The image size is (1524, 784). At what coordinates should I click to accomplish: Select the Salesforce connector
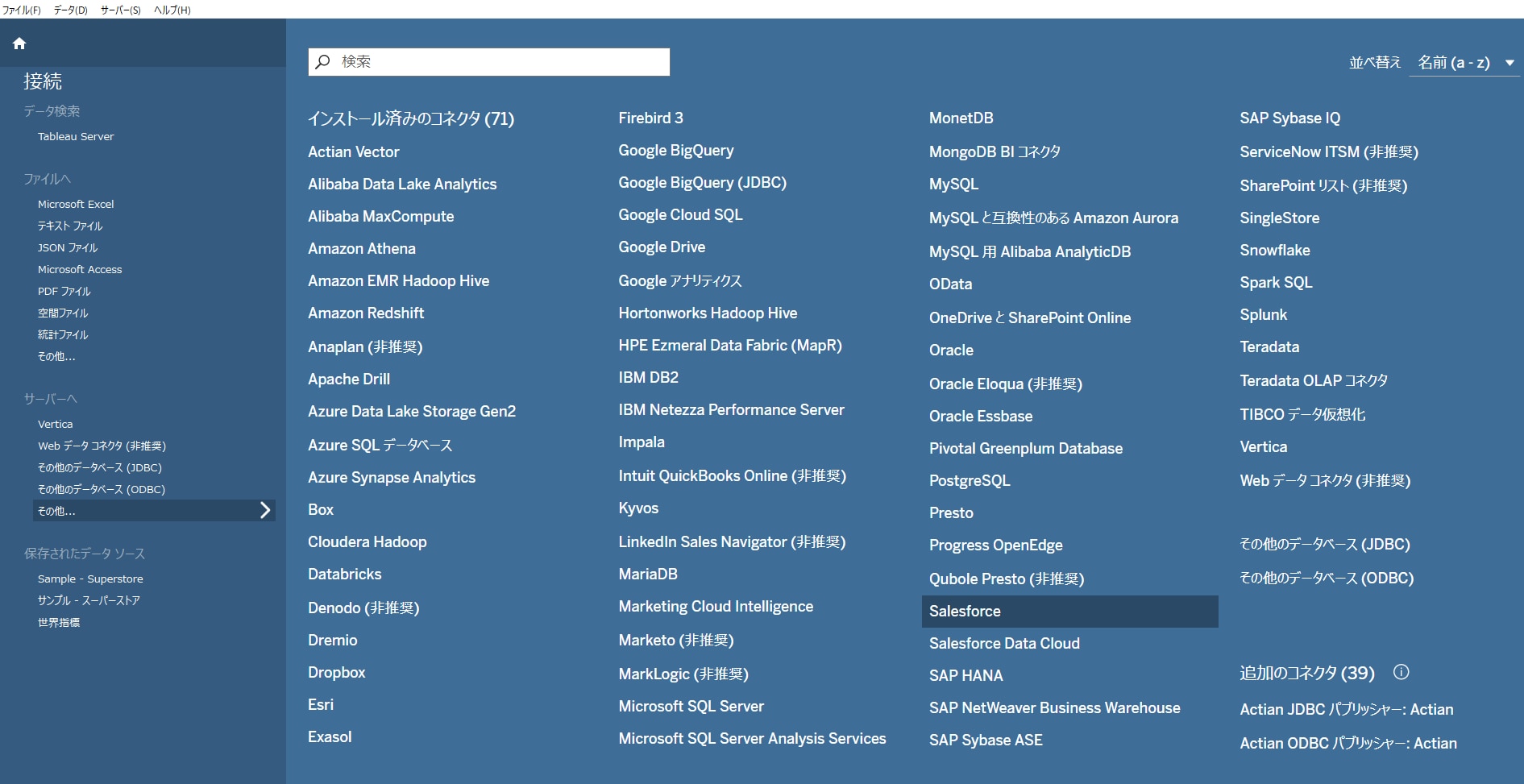(x=965, y=612)
